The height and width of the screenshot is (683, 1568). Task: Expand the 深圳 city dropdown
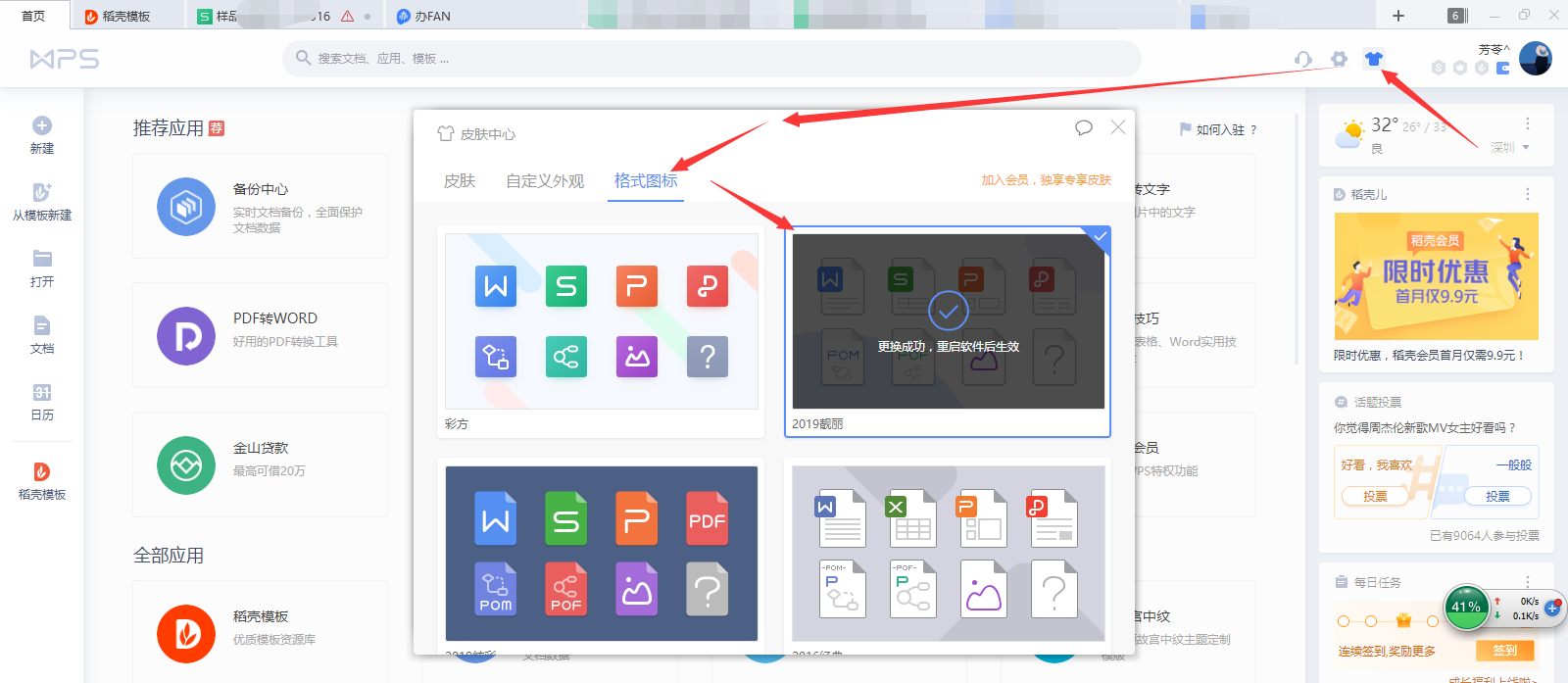coord(1510,148)
